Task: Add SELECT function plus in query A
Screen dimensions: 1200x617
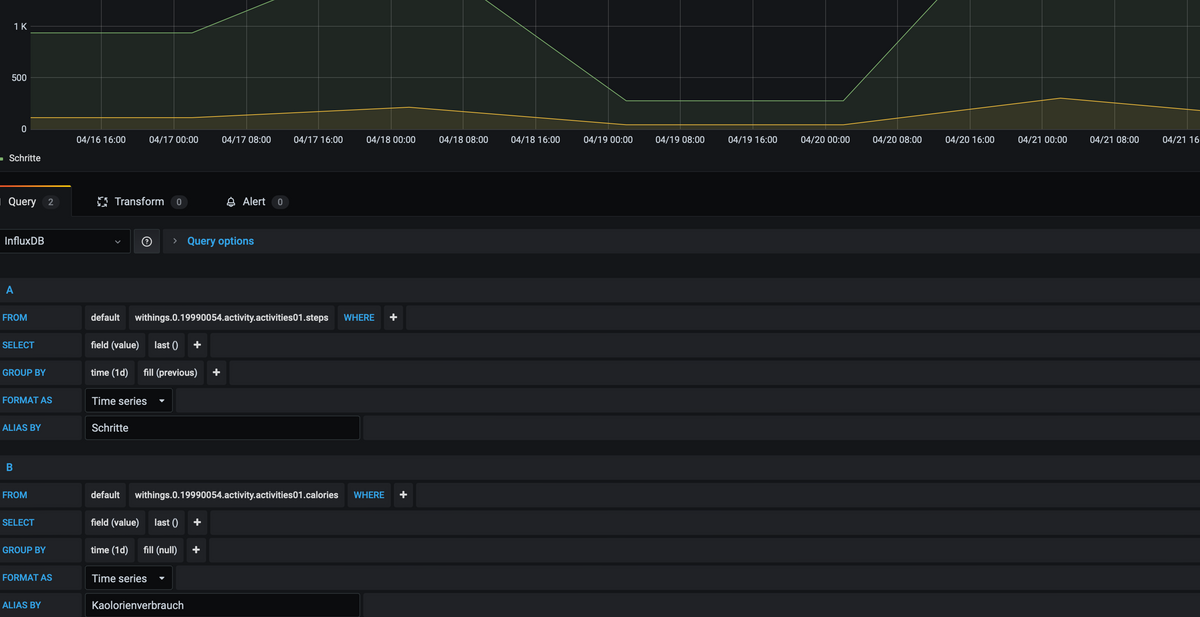Action: click(x=197, y=345)
